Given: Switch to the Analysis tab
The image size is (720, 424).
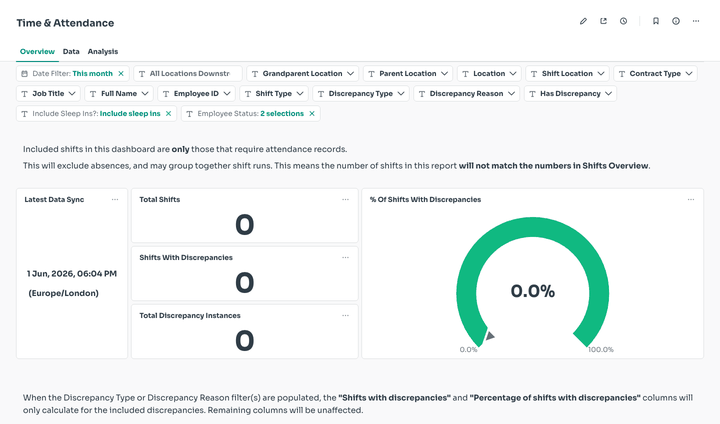Looking at the screenshot, I should coord(103,51).
